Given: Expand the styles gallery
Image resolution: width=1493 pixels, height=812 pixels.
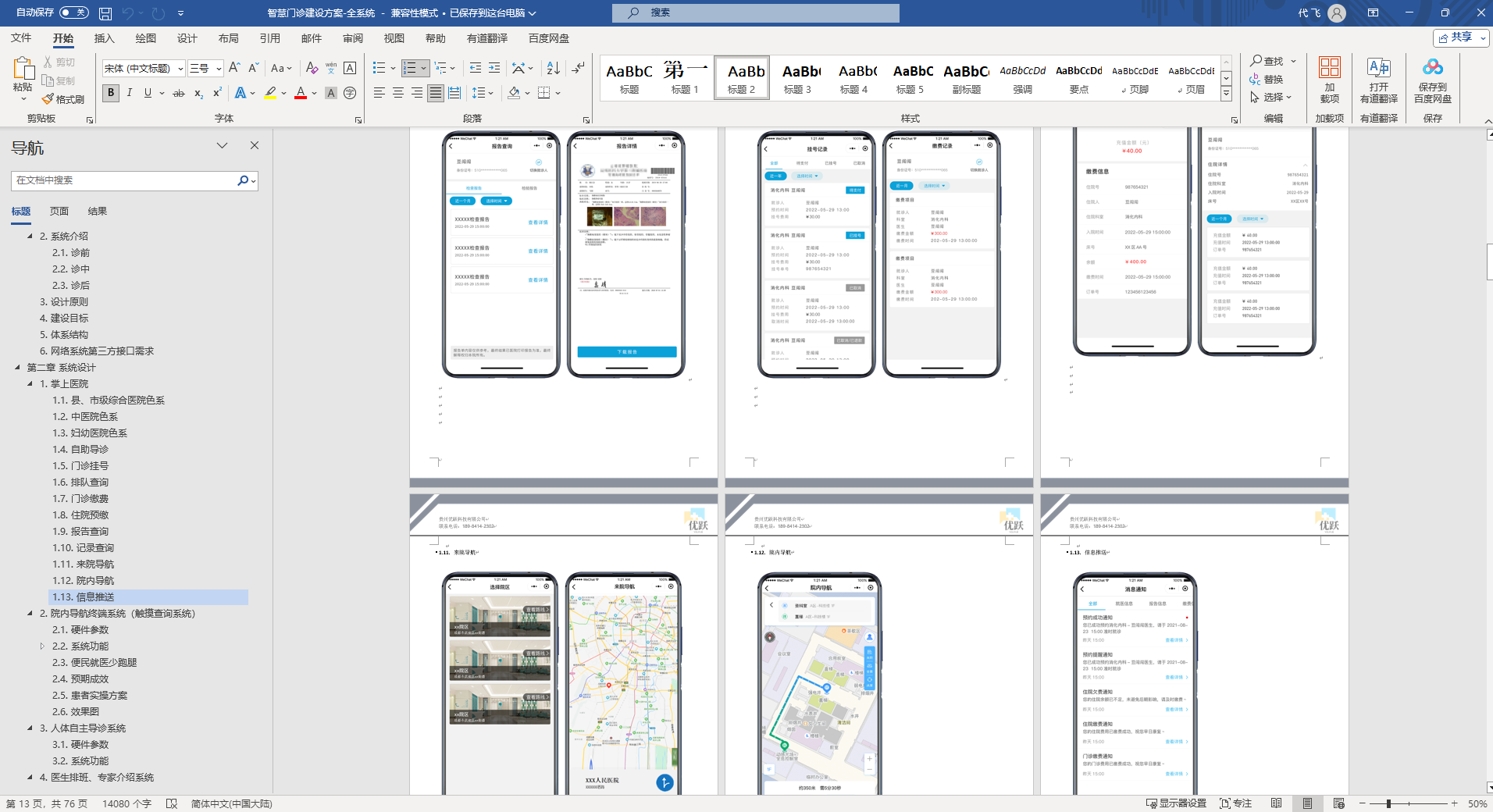Looking at the screenshot, I should coord(1226,94).
